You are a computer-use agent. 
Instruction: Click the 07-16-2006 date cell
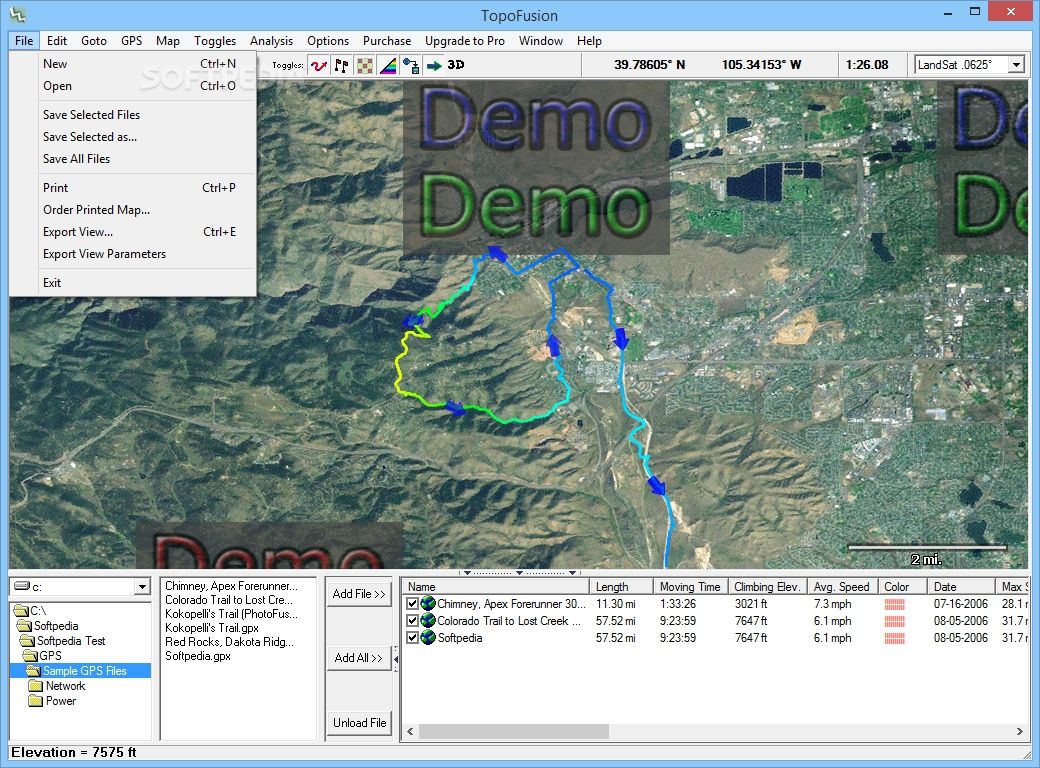(x=960, y=604)
